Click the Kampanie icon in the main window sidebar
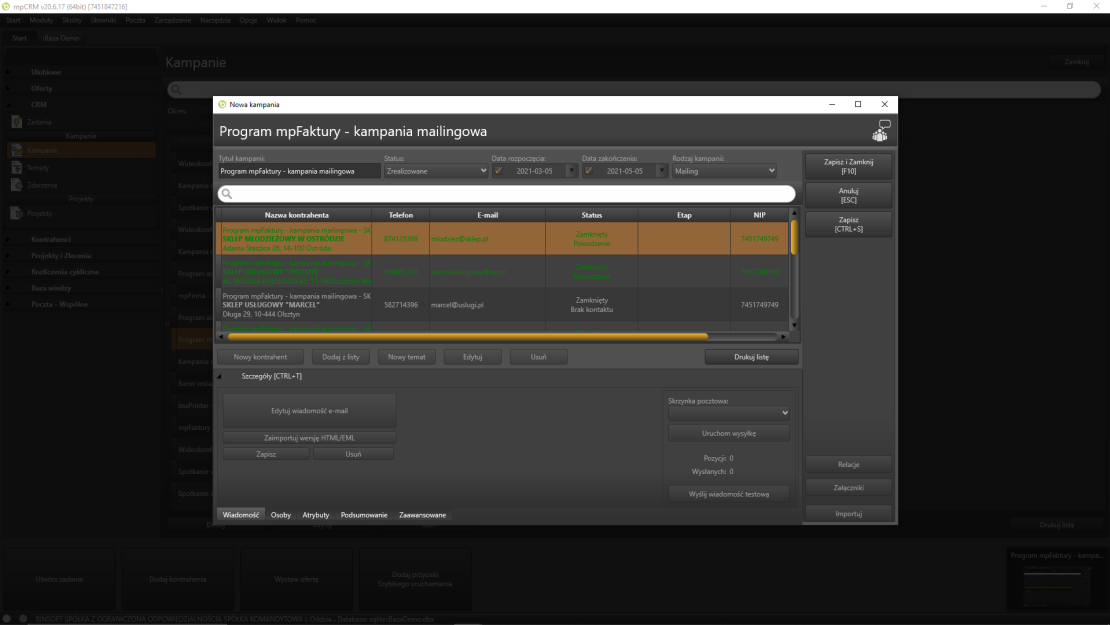Image resolution: width=1110 pixels, height=625 pixels. point(16,150)
